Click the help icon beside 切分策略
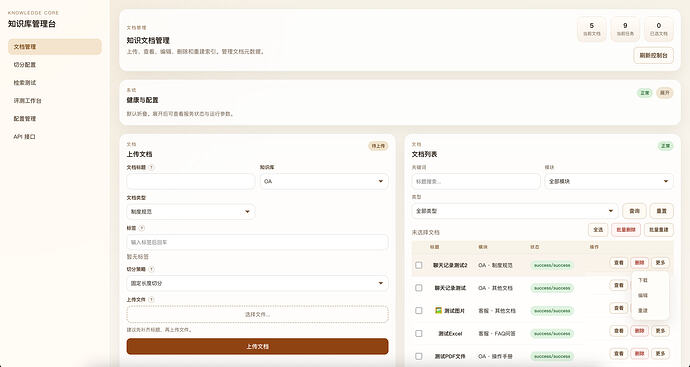This screenshot has width=690, height=367. (x=151, y=269)
